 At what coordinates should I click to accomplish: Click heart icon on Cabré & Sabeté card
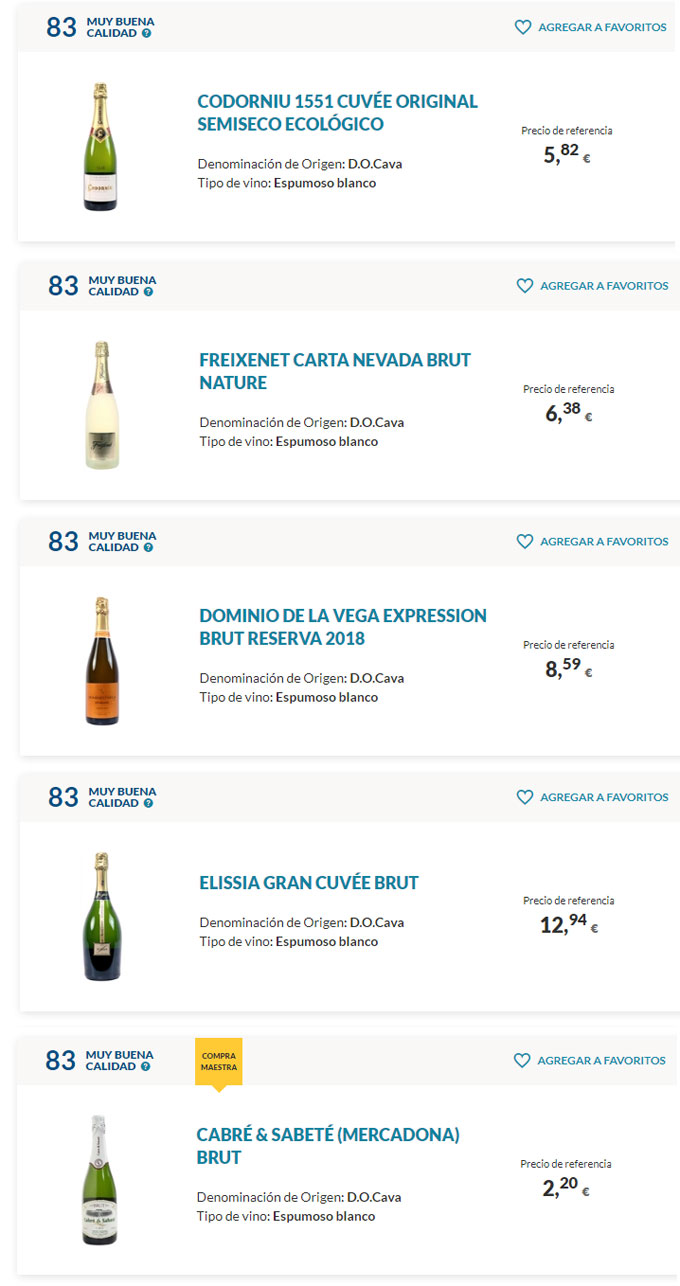[x=522, y=1060]
